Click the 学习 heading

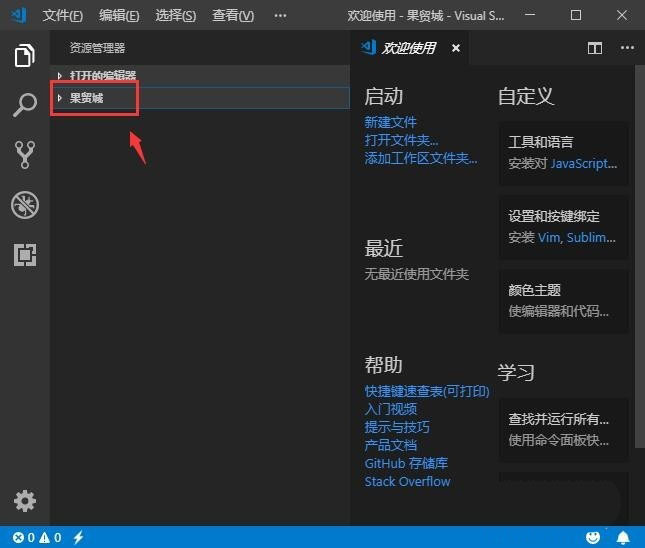tap(516, 373)
